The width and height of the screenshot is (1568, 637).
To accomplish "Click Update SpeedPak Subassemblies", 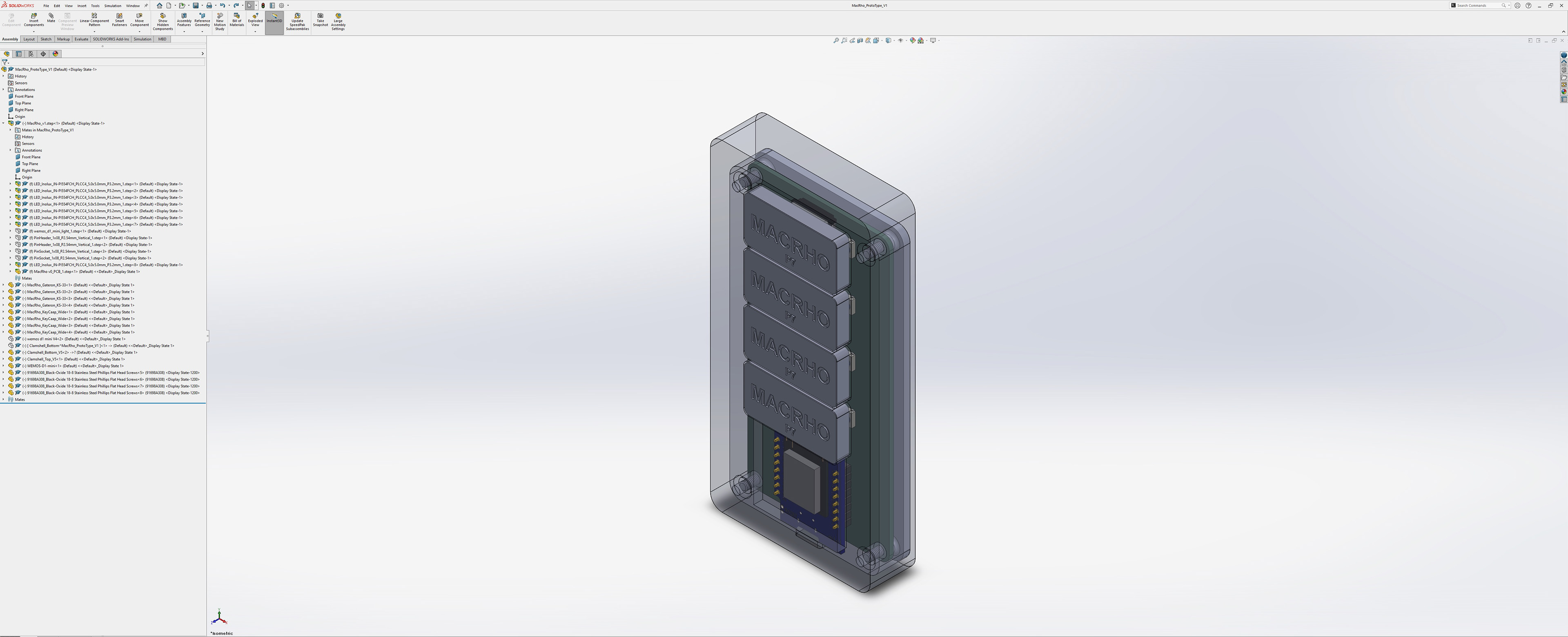I will pos(298,20).
